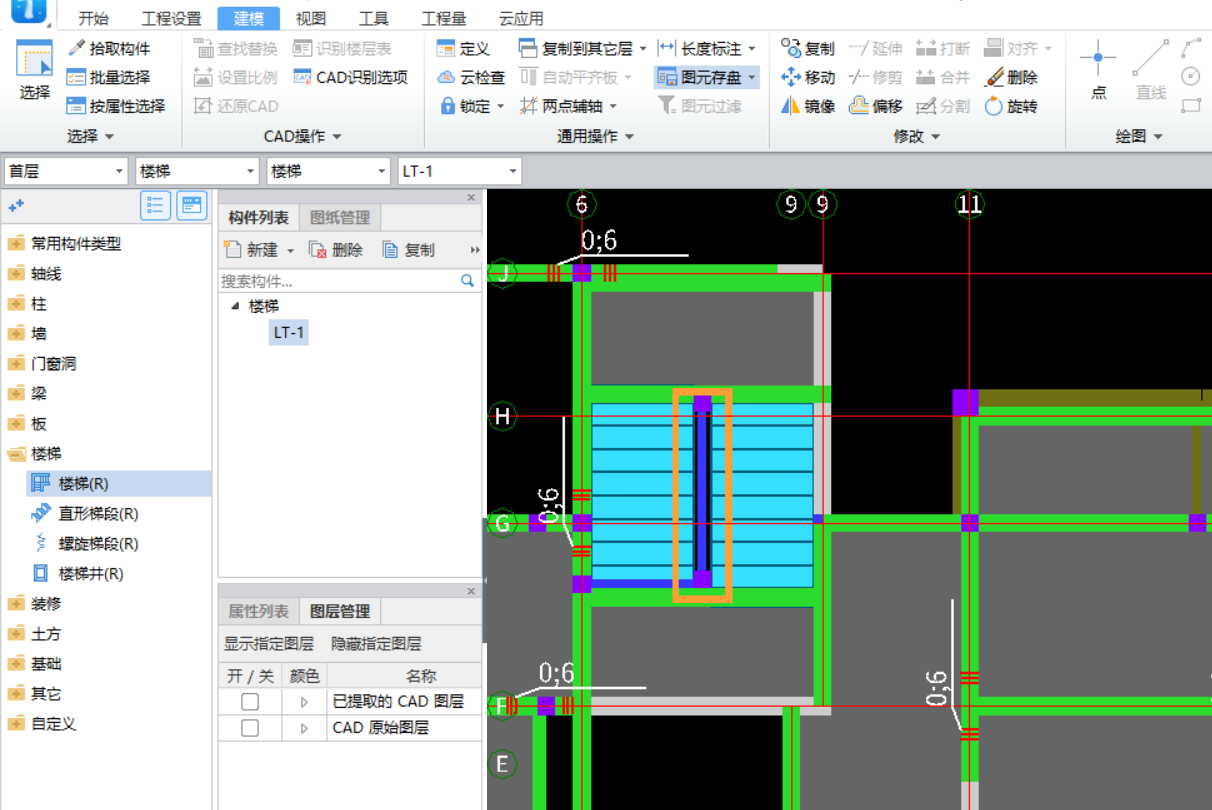Expand the 已提取的 CAD 图层 row arrow
Screen dimensions: 1212x810
[x=304, y=702]
